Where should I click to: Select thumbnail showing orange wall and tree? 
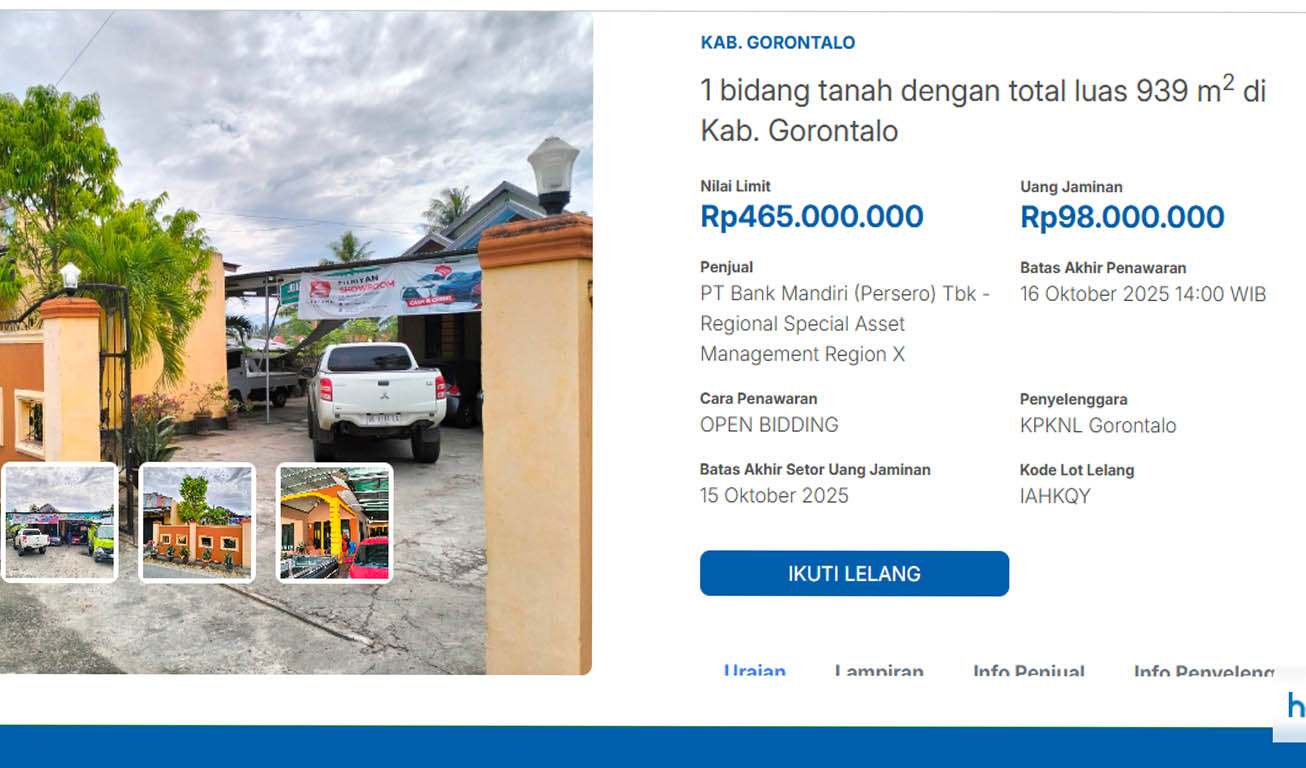(197, 522)
